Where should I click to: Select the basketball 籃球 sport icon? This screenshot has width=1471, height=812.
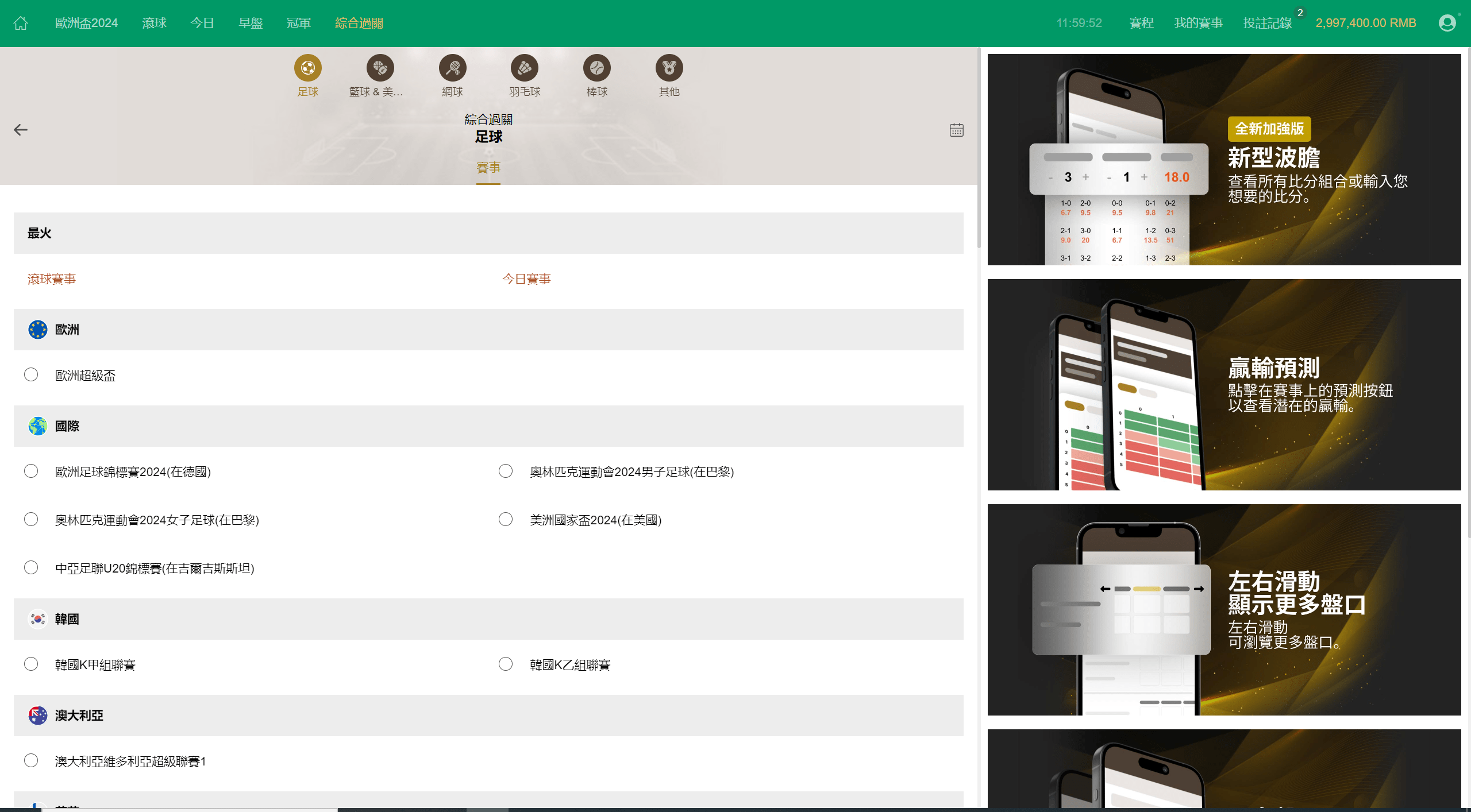coord(380,68)
